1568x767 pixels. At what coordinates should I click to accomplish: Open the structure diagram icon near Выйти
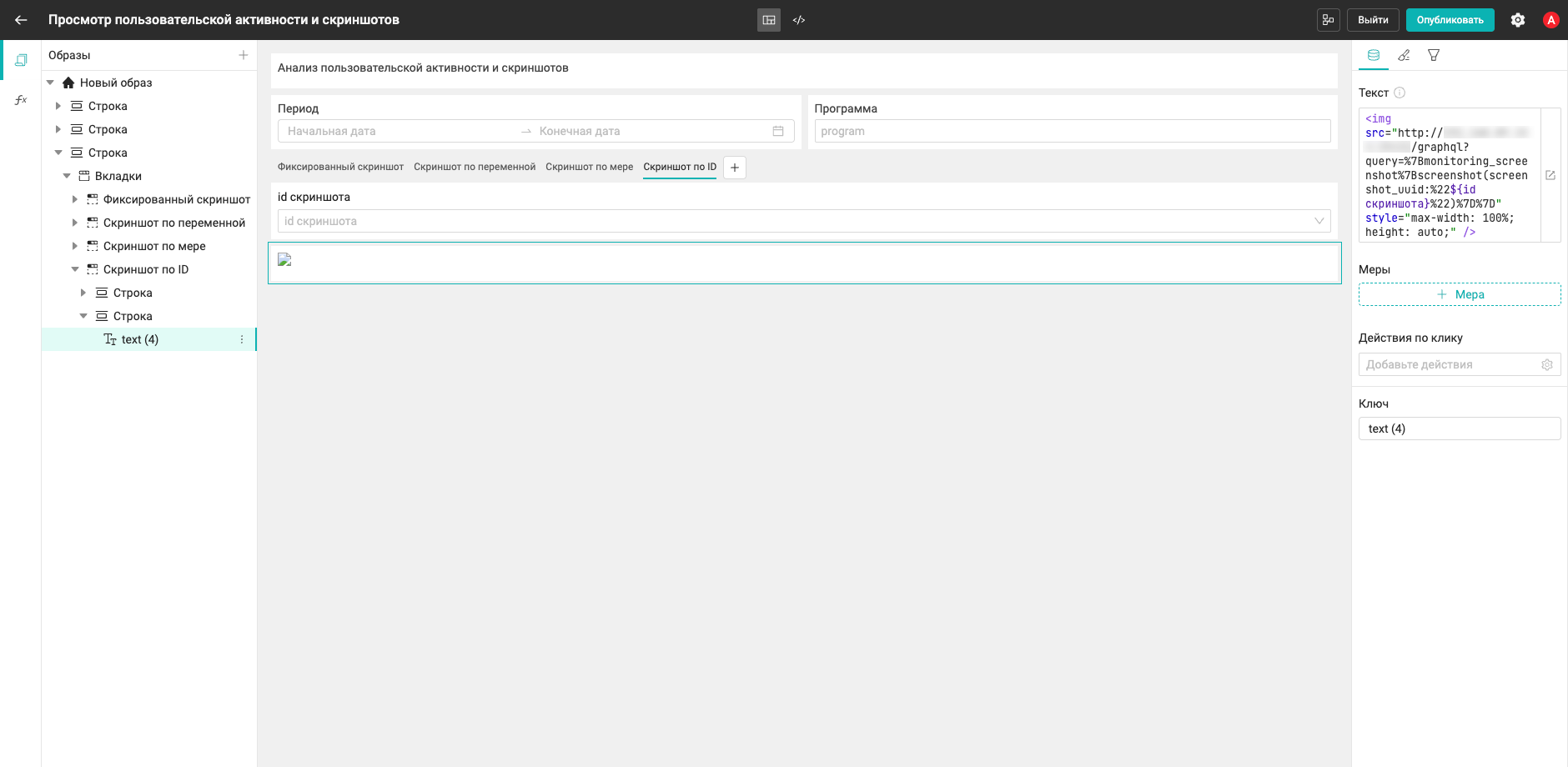click(x=1329, y=20)
